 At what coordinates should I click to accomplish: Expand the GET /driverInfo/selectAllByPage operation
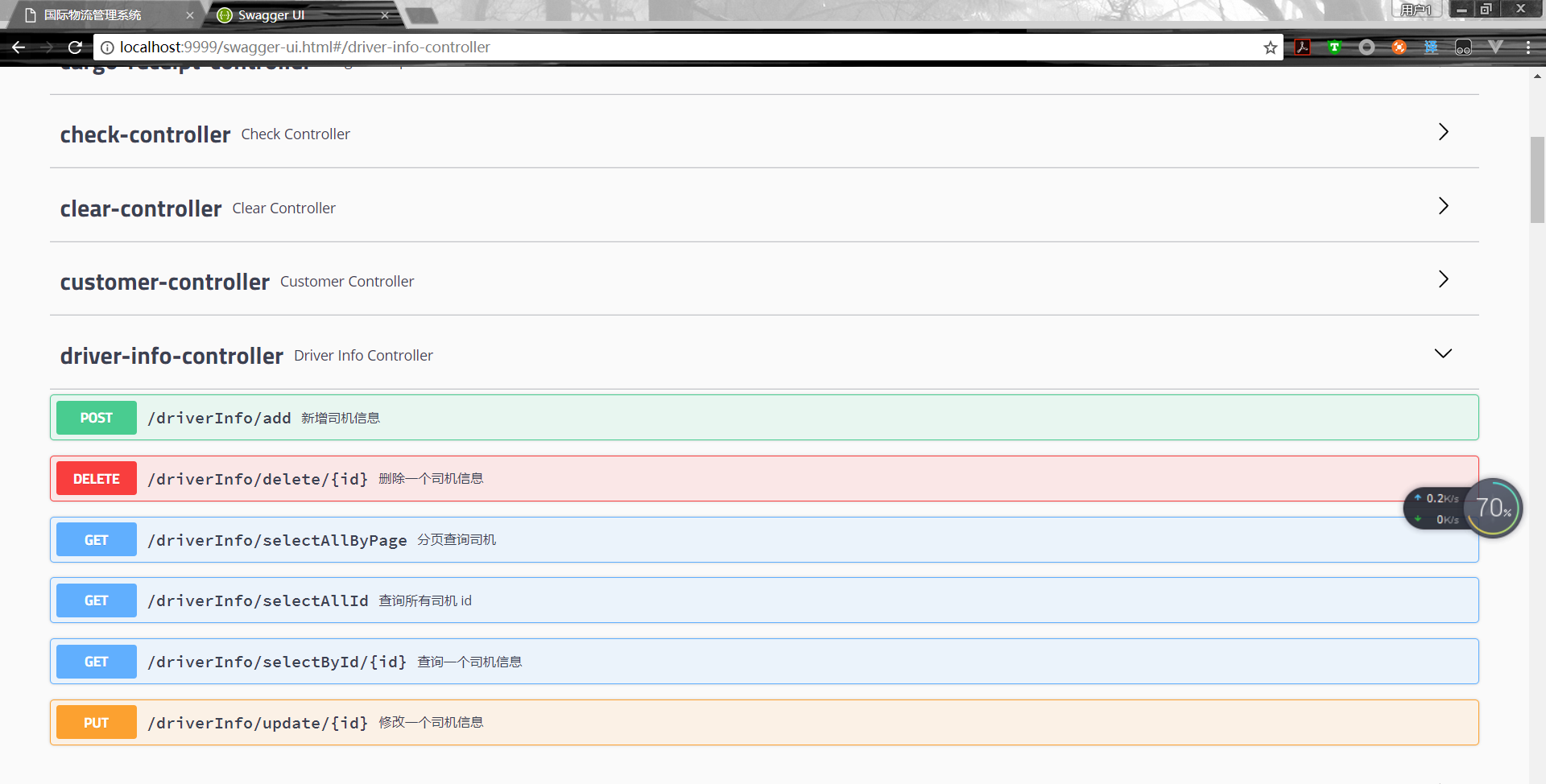point(764,540)
